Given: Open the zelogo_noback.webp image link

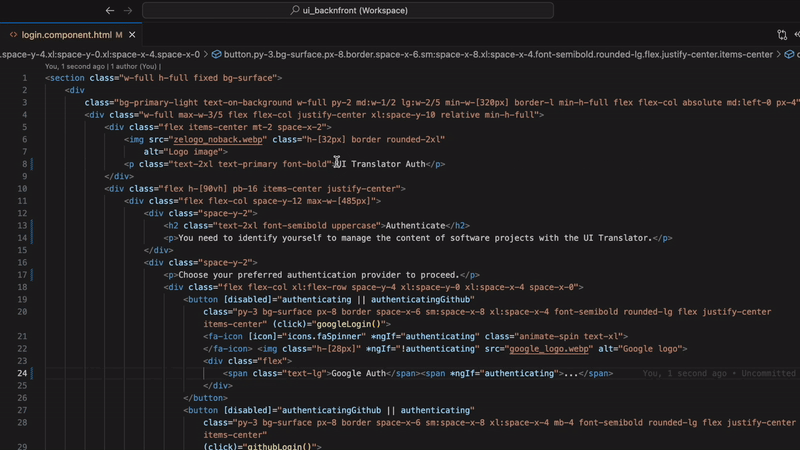Looking at the screenshot, I should click(x=218, y=139).
